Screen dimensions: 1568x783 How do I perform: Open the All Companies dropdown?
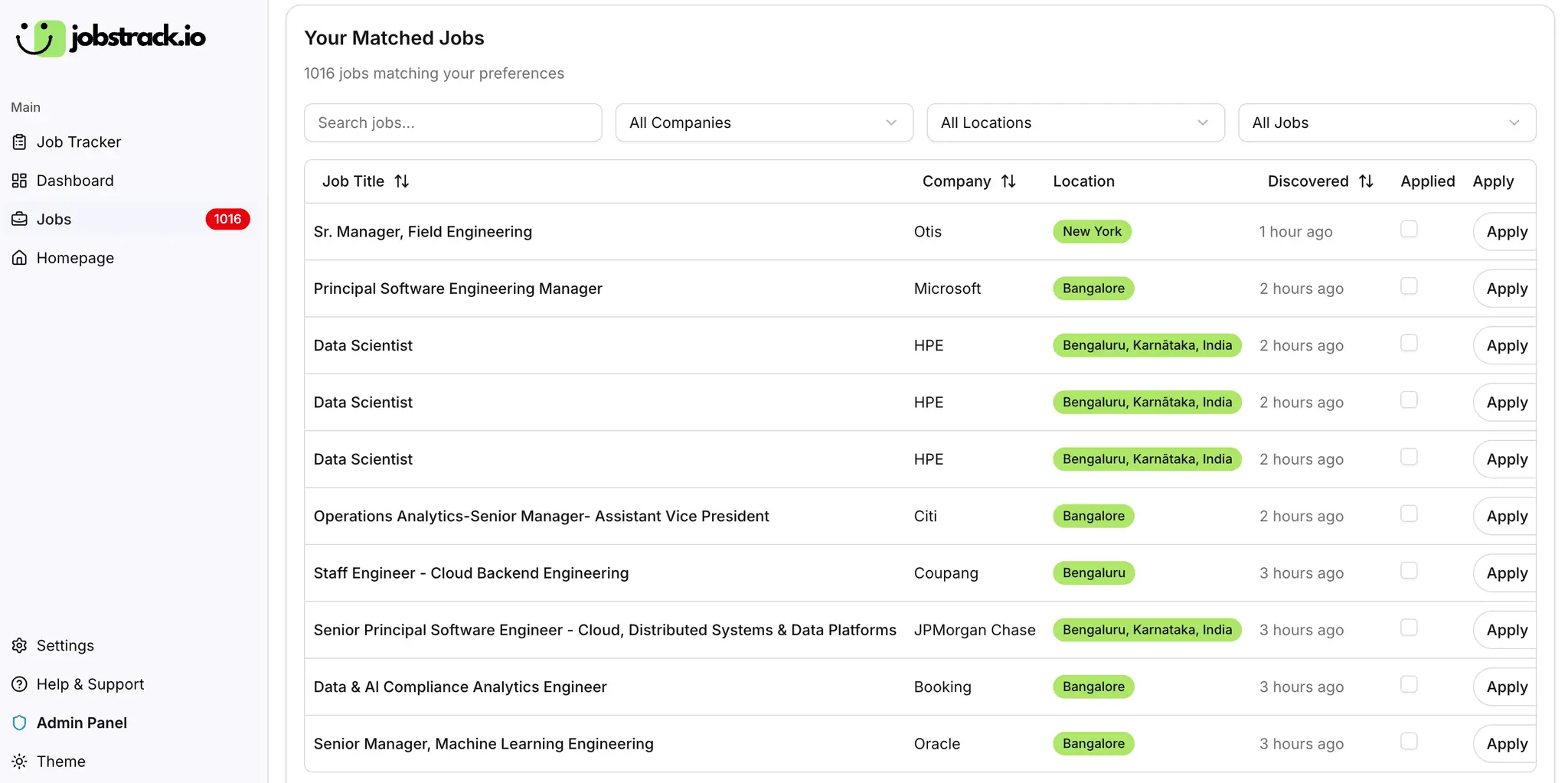tap(764, 122)
